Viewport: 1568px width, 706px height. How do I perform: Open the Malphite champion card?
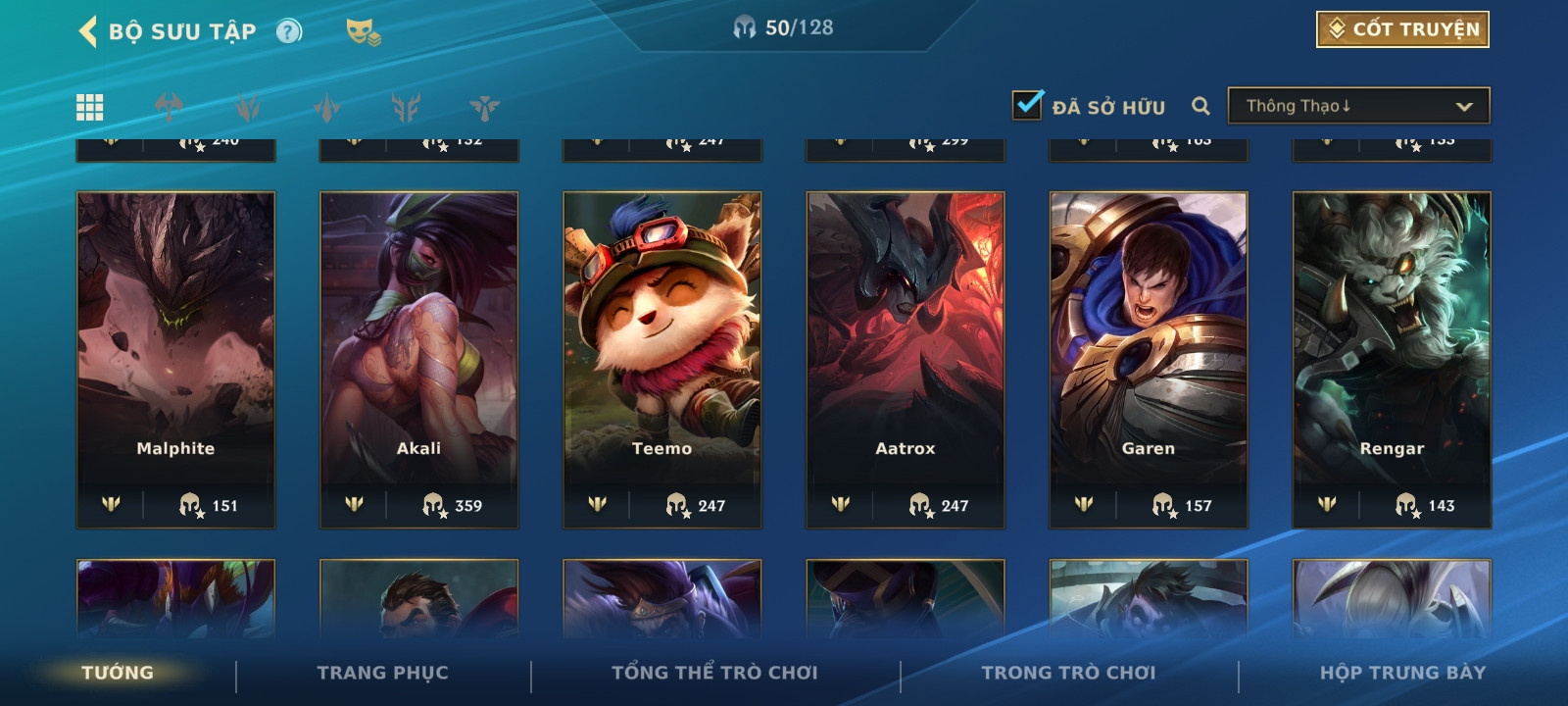coord(175,359)
